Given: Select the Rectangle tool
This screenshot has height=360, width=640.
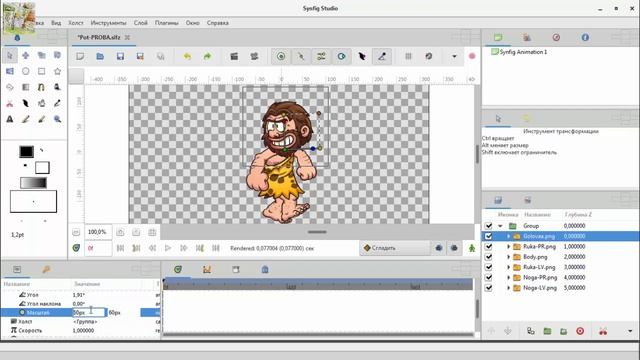Looking at the screenshot, I should pos(42,71).
